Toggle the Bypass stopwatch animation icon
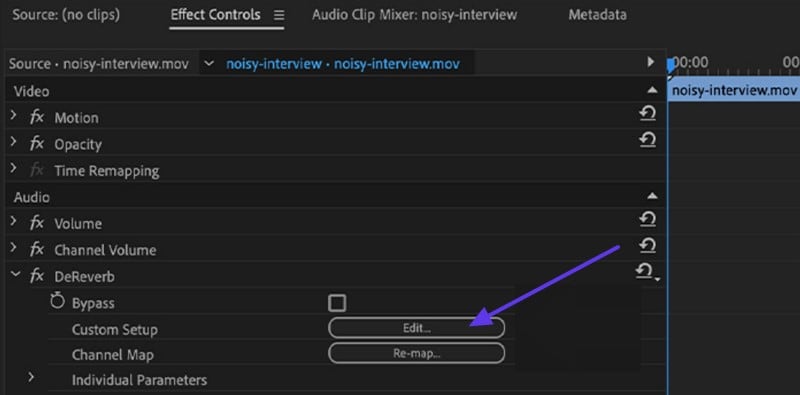The height and width of the screenshot is (395, 800). pos(58,302)
